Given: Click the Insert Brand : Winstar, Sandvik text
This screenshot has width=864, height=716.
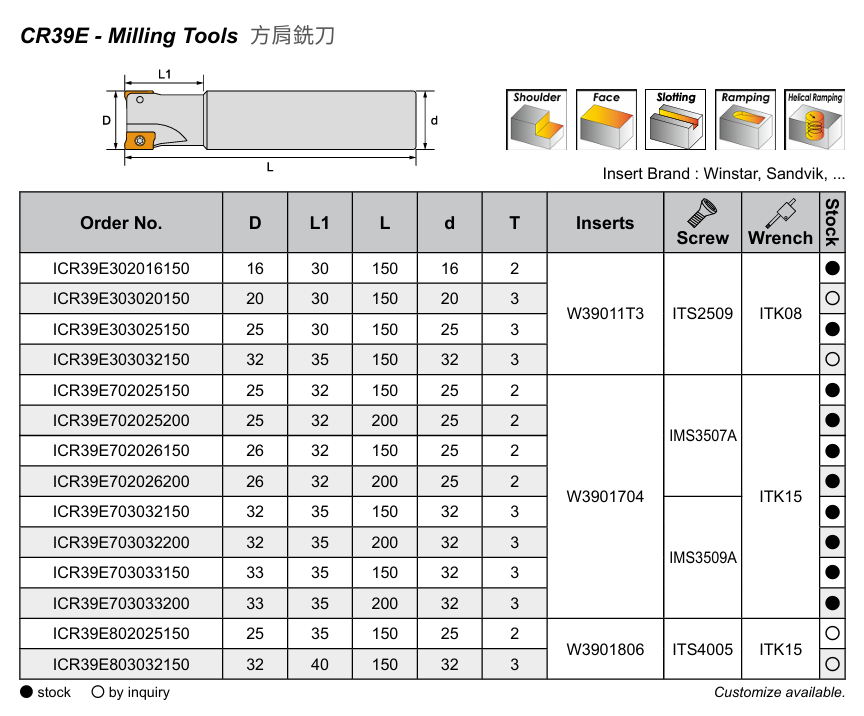Looking at the screenshot, I should (x=723, y=174).
